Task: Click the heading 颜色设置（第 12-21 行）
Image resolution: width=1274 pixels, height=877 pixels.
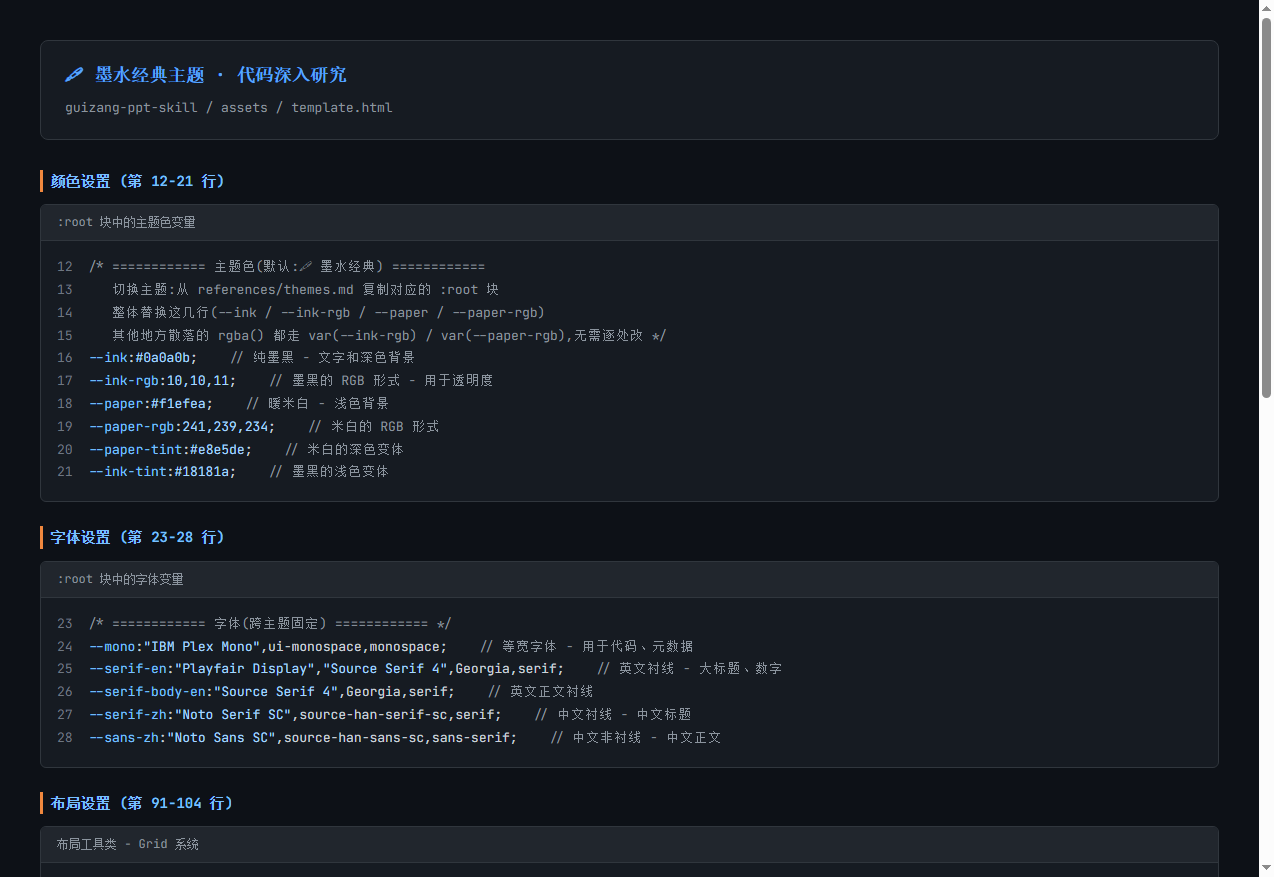Action: [x=138, y=181]
